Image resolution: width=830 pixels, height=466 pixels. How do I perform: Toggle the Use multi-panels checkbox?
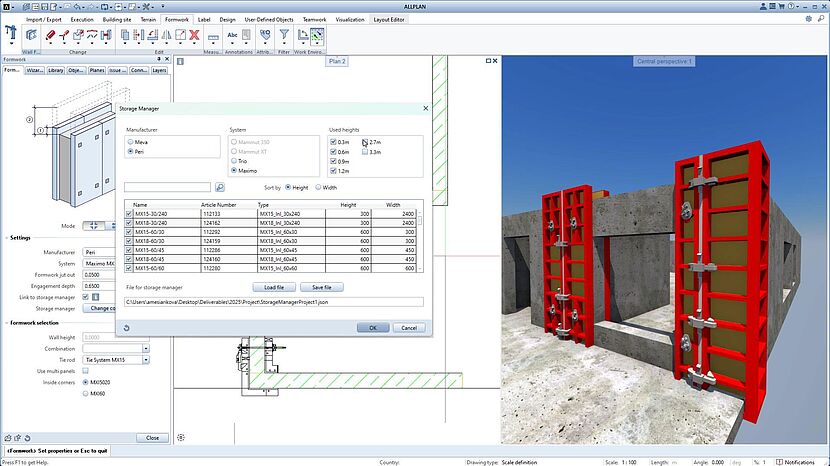point(87,371)
